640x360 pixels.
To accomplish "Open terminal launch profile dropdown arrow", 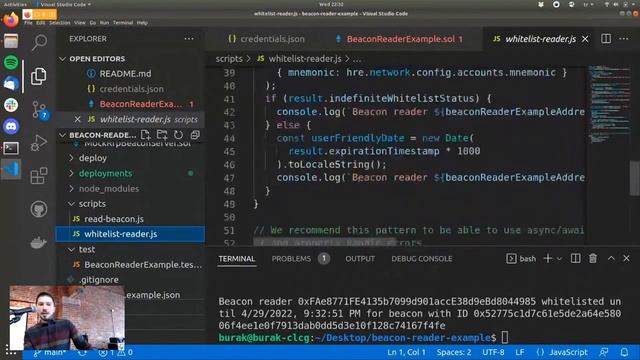I will click(x=559, y=259).
